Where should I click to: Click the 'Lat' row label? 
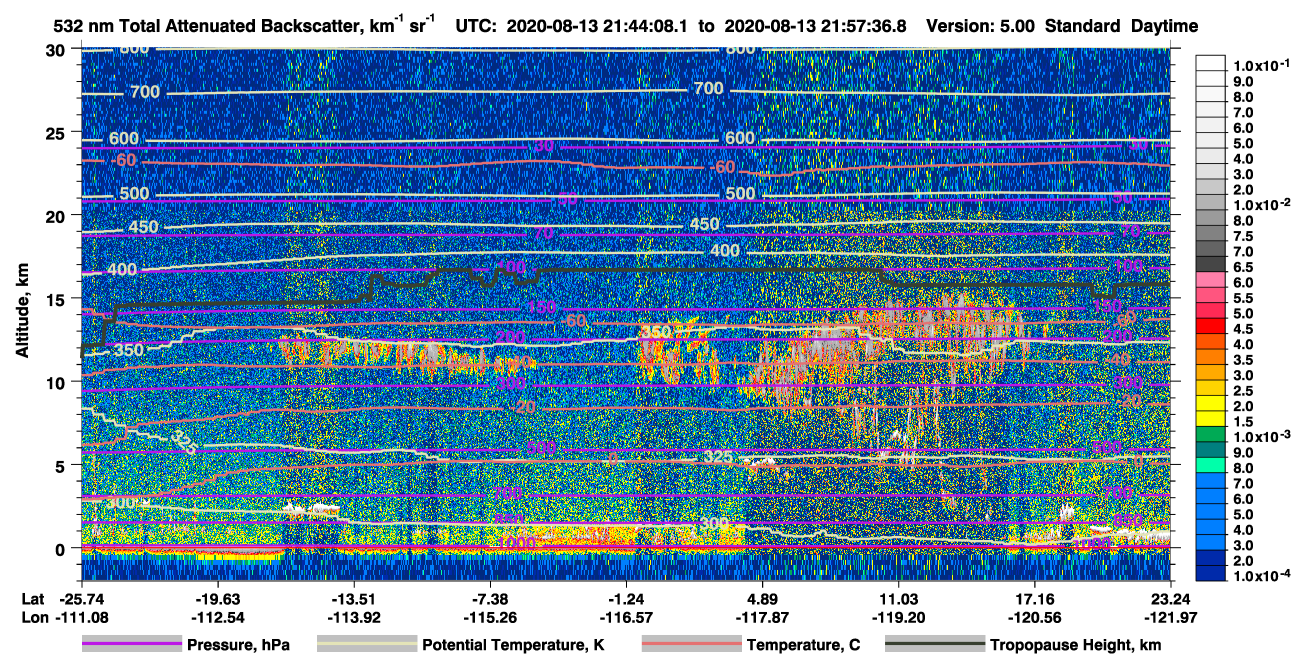[33, 598]
